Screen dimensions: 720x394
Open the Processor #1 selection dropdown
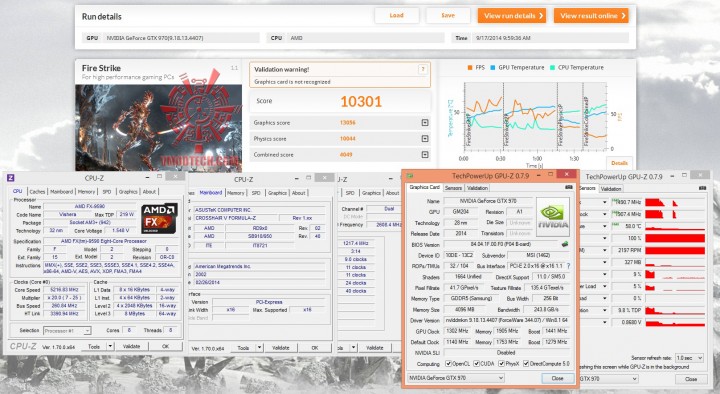point(67,331)
